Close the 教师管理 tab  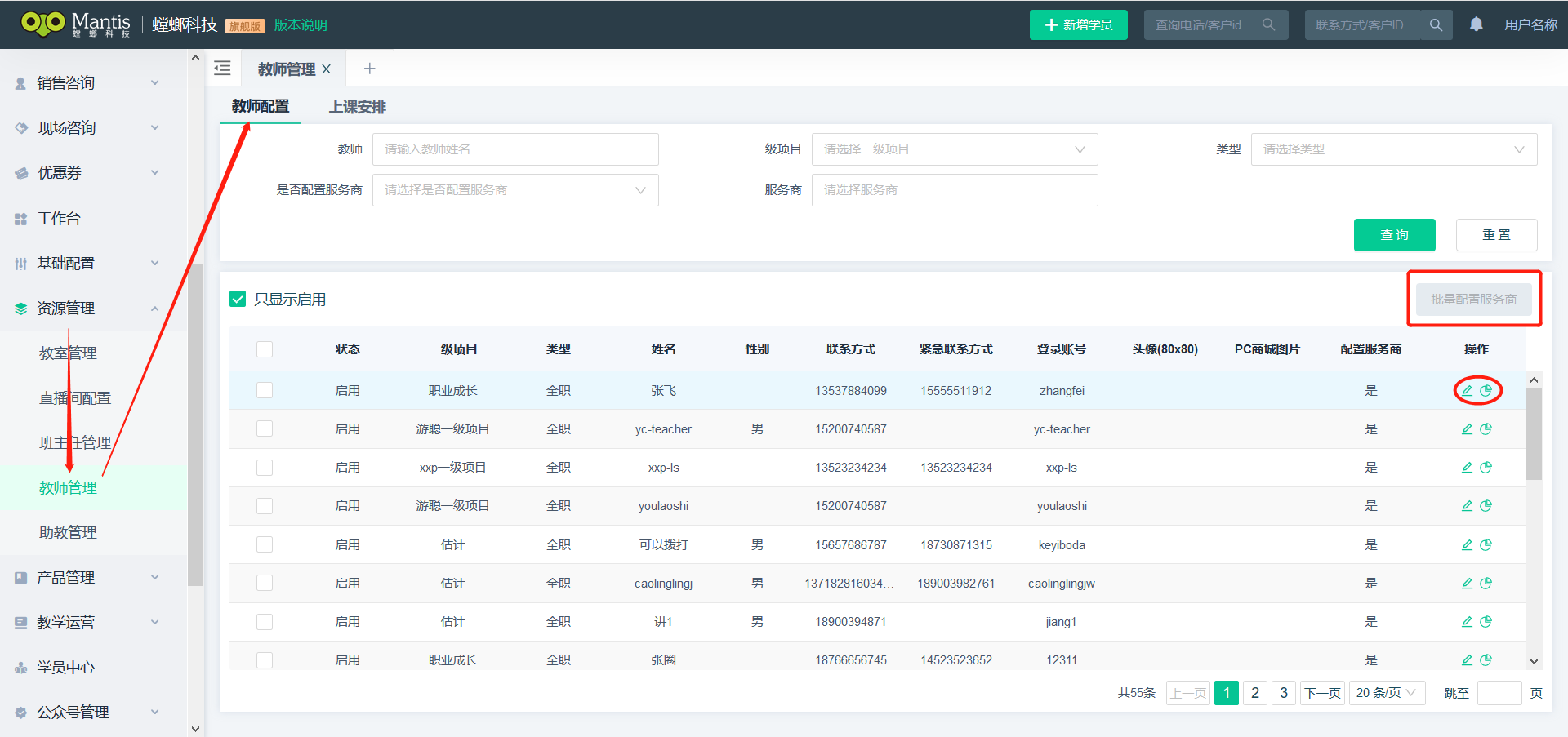327,69
